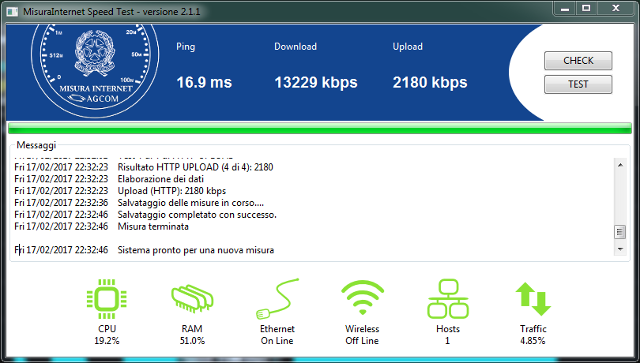Click the Traffic arrows icon
This screenshot has width=640, height=363.
tap(533, 299)
